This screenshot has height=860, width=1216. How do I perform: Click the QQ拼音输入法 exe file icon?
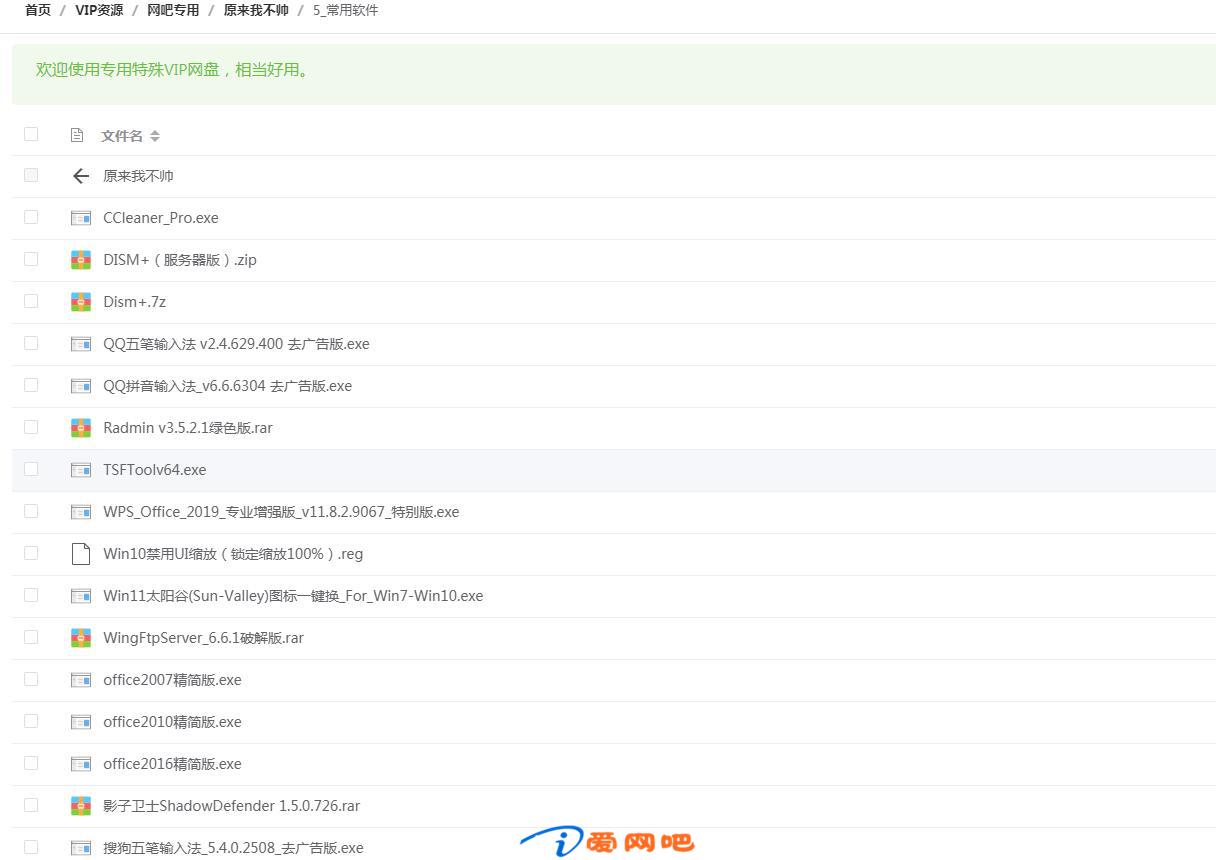[x=81, y=386]
